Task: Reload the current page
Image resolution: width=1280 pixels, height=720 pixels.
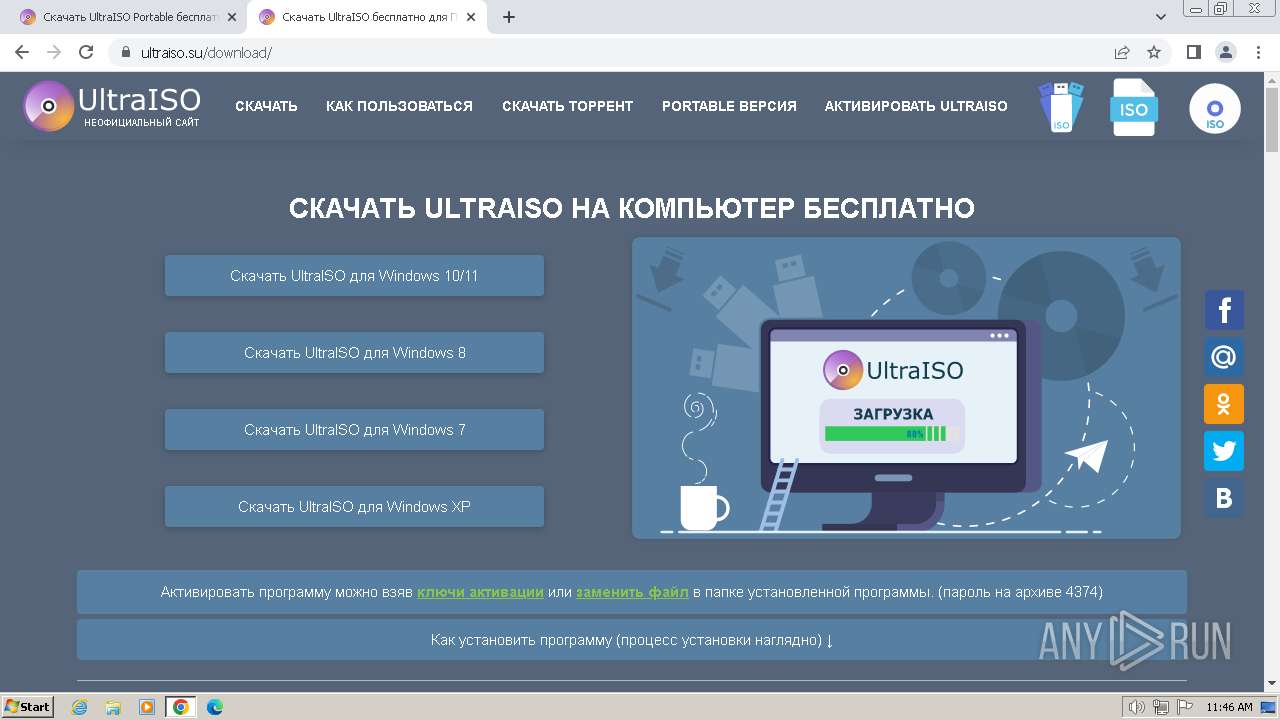Action: tap(86, 52)
